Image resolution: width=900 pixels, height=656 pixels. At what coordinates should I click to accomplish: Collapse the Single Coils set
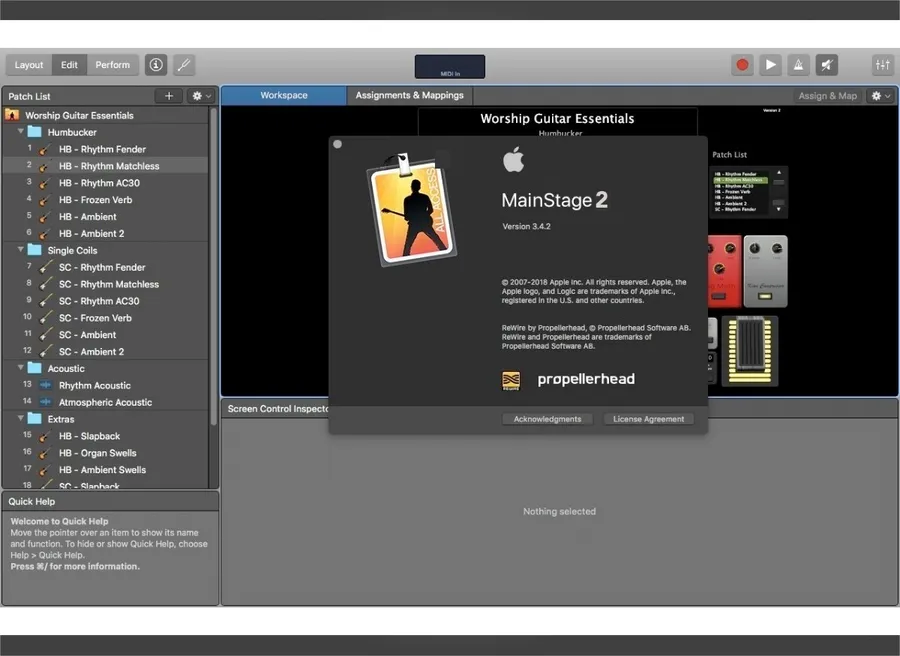point(21,250)
